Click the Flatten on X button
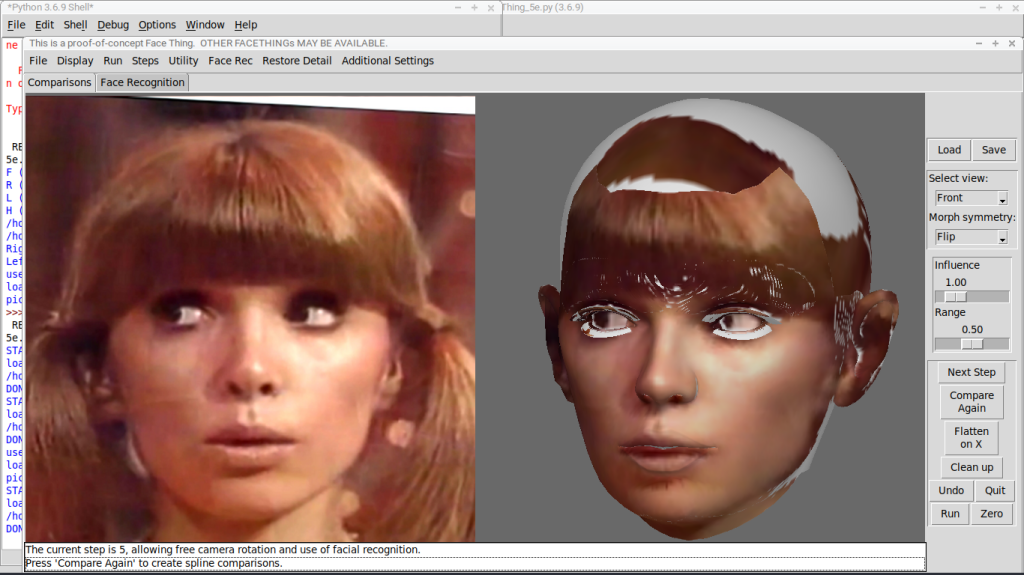Image resolution: width=1024 pixels, height=575 pixels. (x=971, y=438)
